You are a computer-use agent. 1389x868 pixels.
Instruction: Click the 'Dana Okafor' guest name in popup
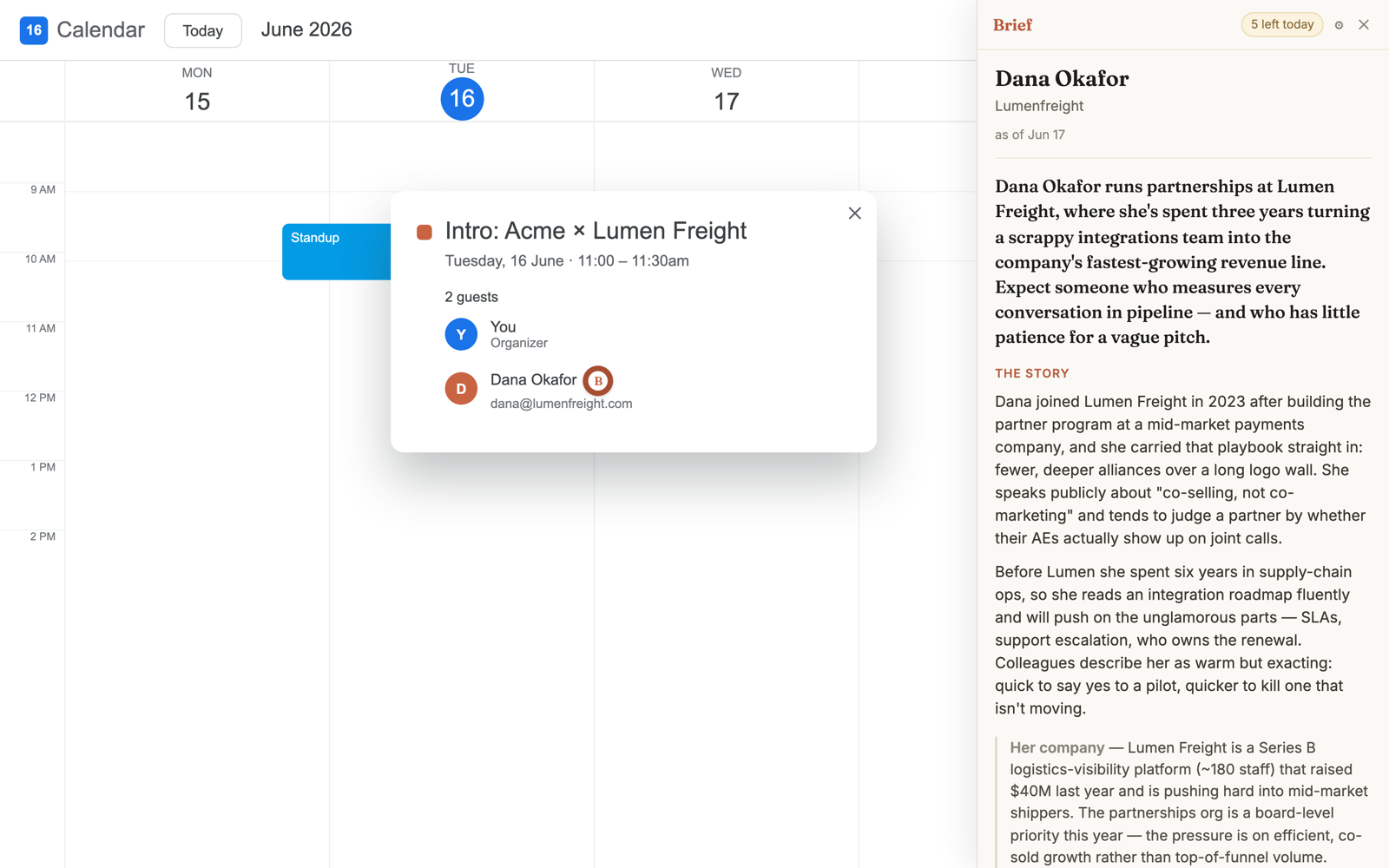click(x=533, y=380)
